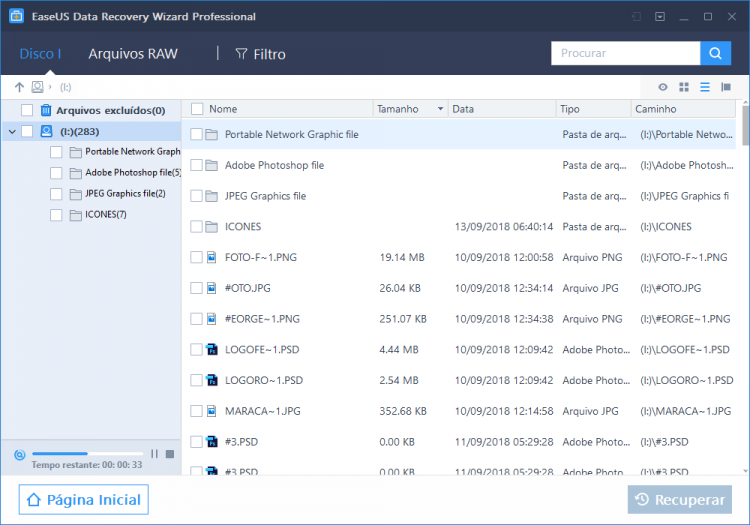The image size is (750, 525).
Task: Click the JPEG Graphics file folder icon in tree
Action: click(x=75, y=194)
